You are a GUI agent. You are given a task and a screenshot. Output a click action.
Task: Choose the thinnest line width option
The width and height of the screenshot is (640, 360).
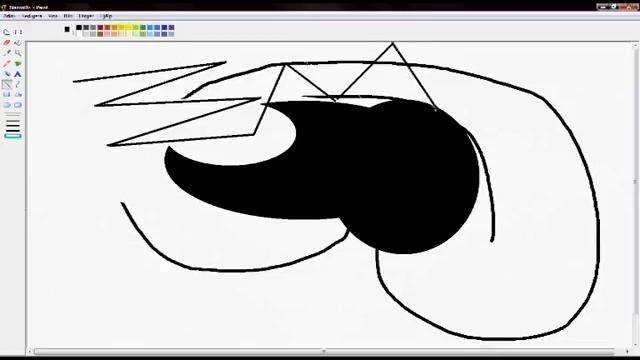(x=13, y=116)
